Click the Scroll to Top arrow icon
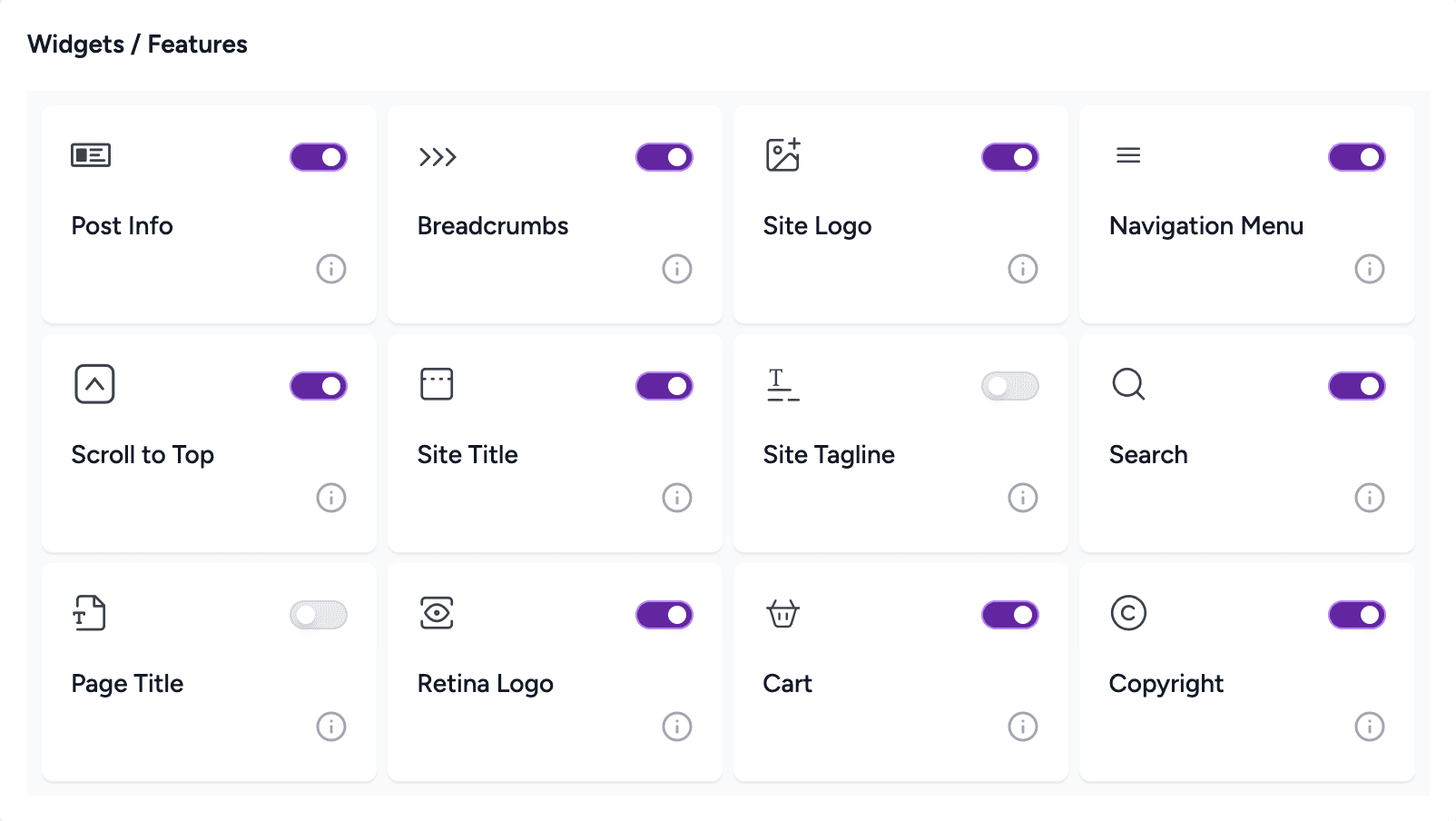Screen dimensions: 1456x821 click(92, 383)
